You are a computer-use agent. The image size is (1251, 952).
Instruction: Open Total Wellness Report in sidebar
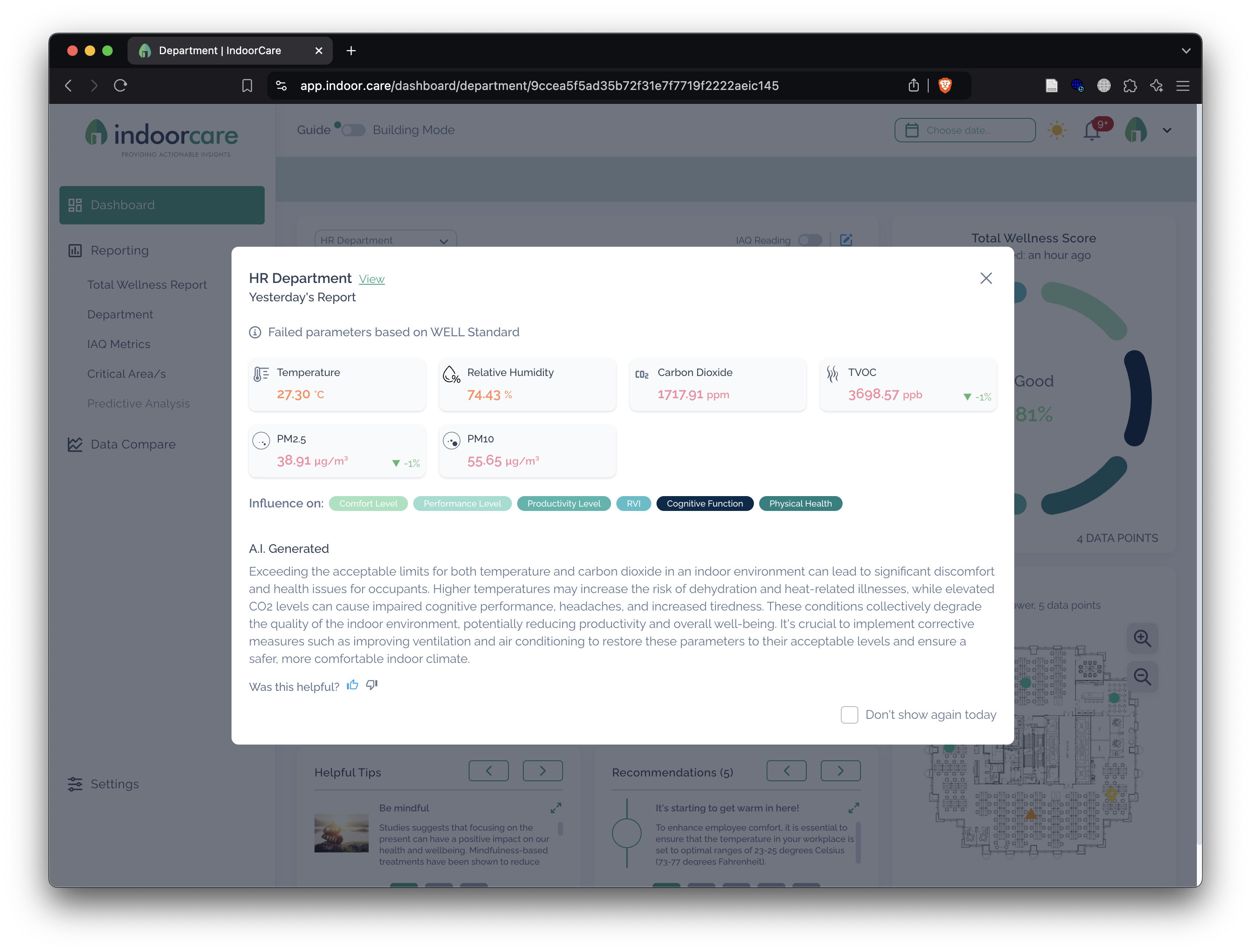147,284
